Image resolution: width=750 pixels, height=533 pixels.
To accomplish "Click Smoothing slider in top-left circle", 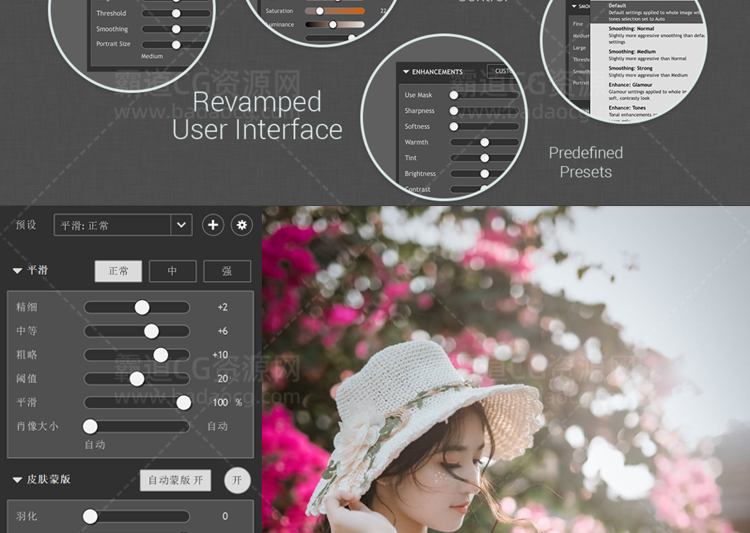I will 176,29.
